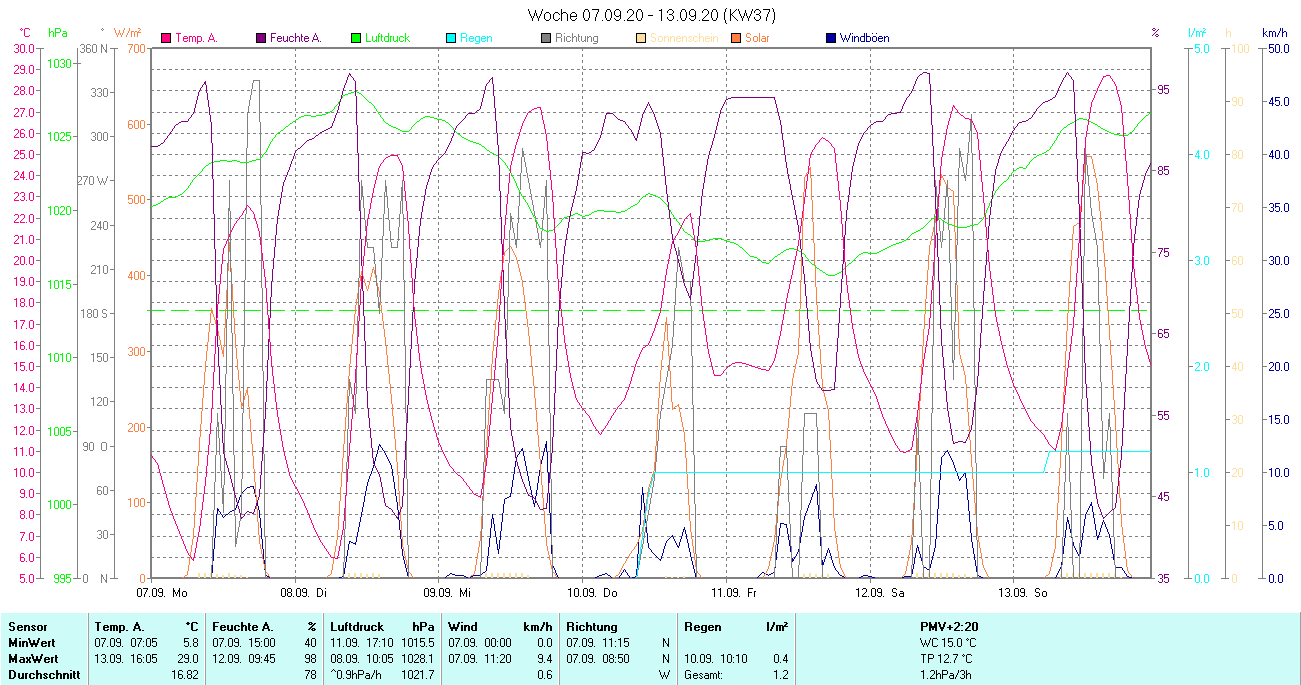This screenshot has width=1301, height=685.
Task: Click the minimum pressure value '1015.5'
Action: pyautogui.click(x=418, y=642)
